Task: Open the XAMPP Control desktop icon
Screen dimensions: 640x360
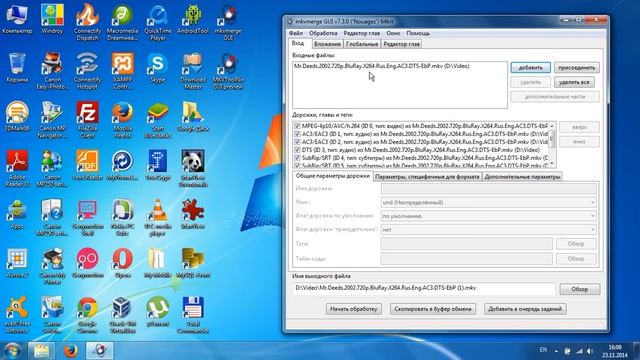Action: tap(122, 71)
